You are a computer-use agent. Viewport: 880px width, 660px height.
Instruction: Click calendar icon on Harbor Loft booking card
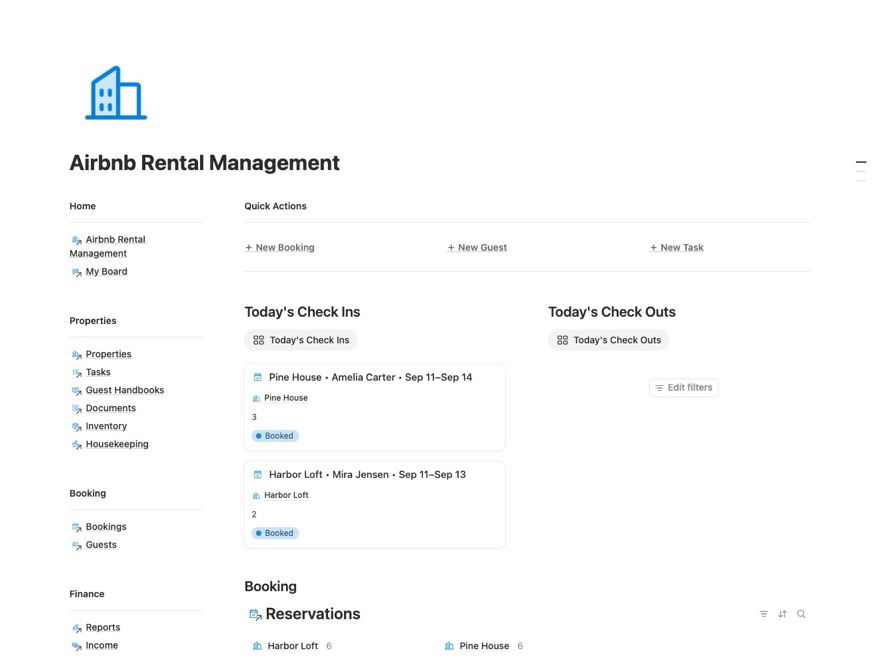pos(258,475)
